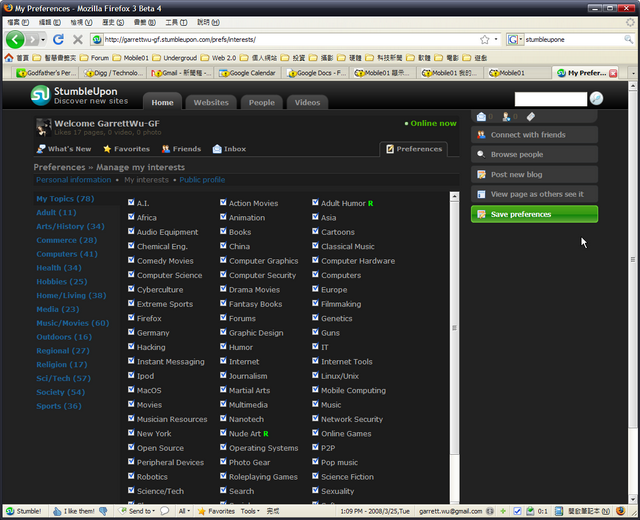Click the Firefox green back arrow
The height and width of the screenshot is (520, 640).
15,40
